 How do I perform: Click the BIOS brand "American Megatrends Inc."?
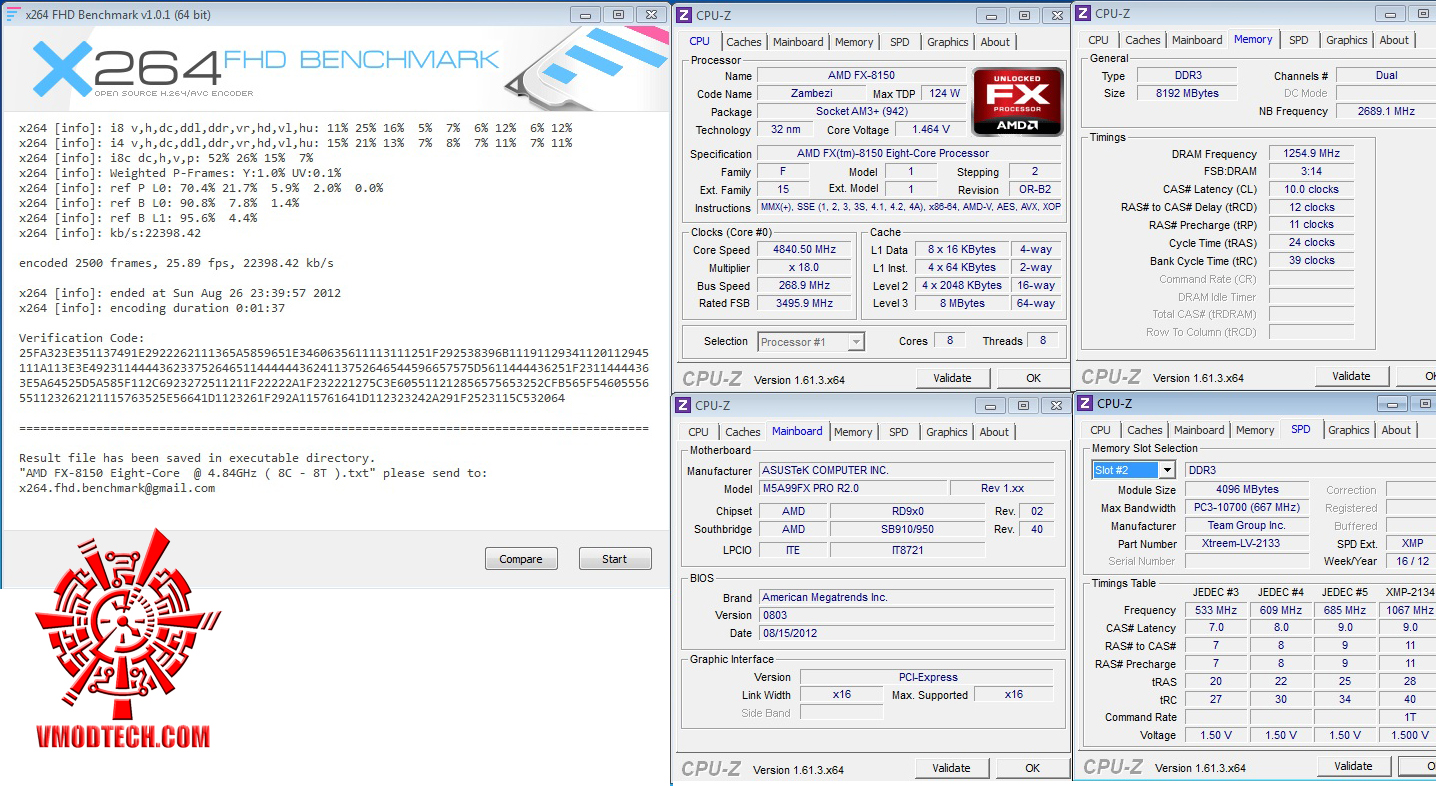coord(906,598)
